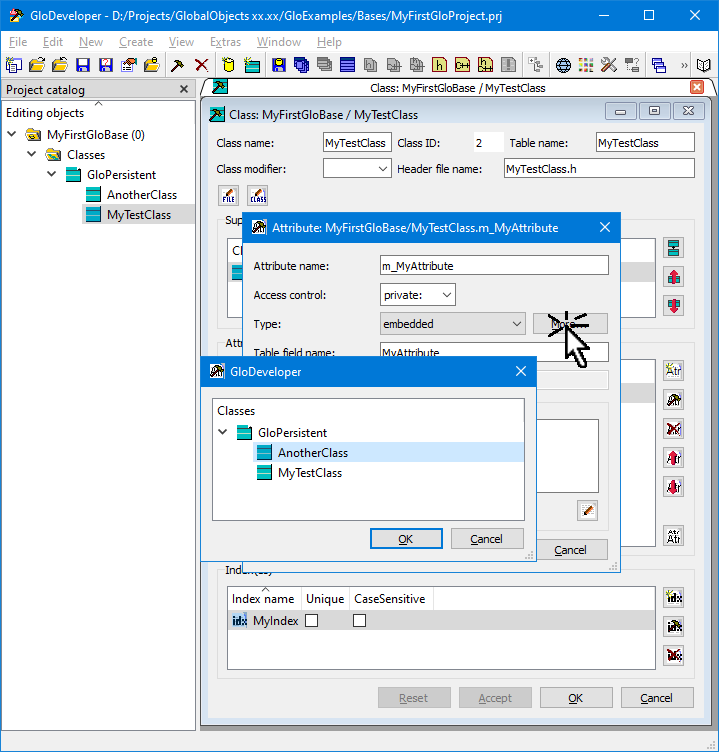Open the Window menu

tap(279, 42)
